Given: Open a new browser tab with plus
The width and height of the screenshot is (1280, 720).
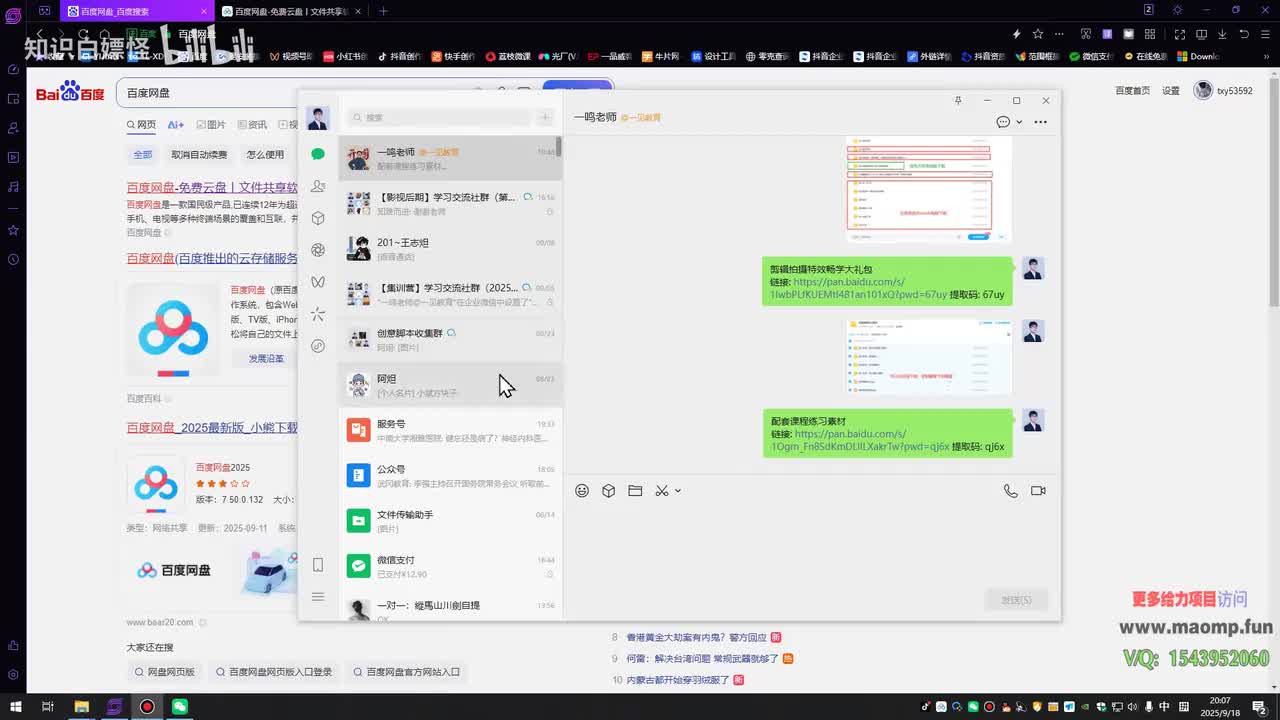Looking at the screenshot, I should [383, 11].
